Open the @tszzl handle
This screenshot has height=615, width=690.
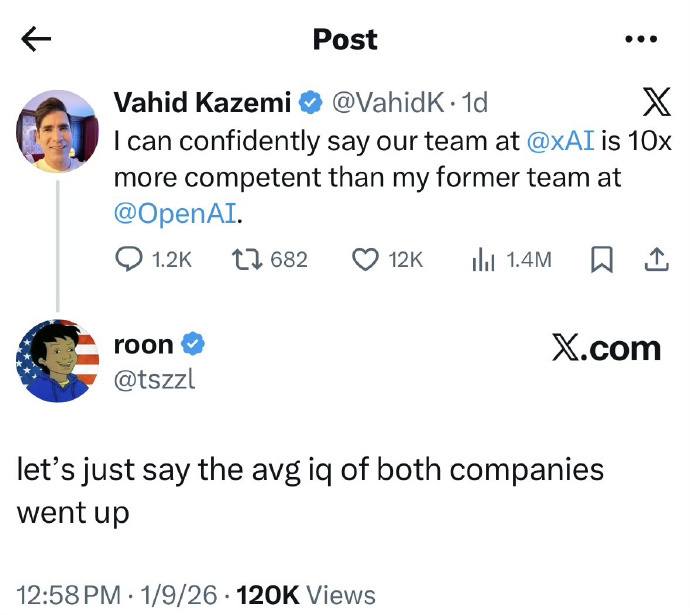point(158,381)
